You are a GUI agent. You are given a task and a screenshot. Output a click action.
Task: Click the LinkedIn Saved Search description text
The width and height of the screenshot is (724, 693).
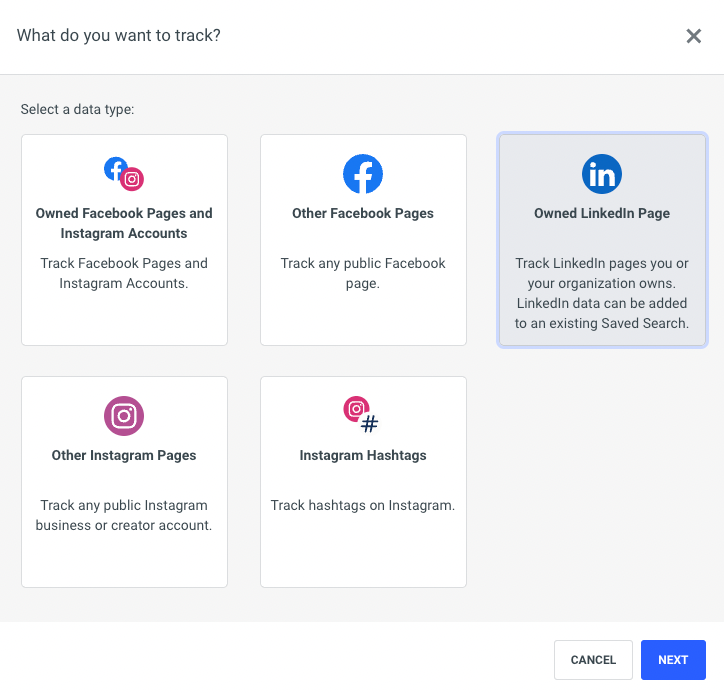coord(602,293)
